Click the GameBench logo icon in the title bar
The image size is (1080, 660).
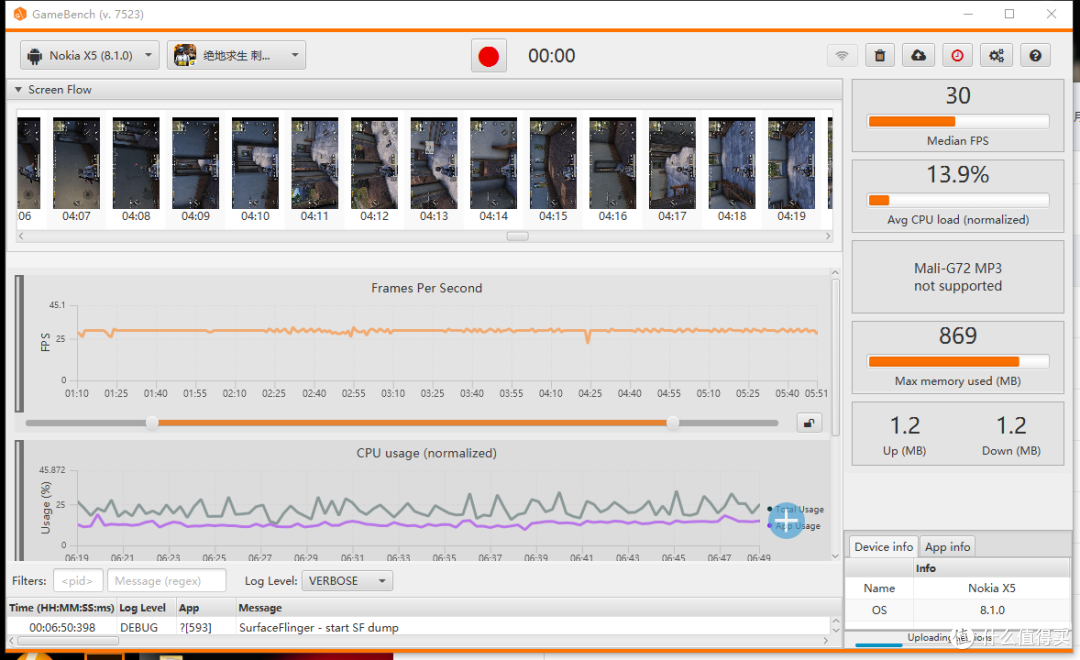[x=19, y=14]
